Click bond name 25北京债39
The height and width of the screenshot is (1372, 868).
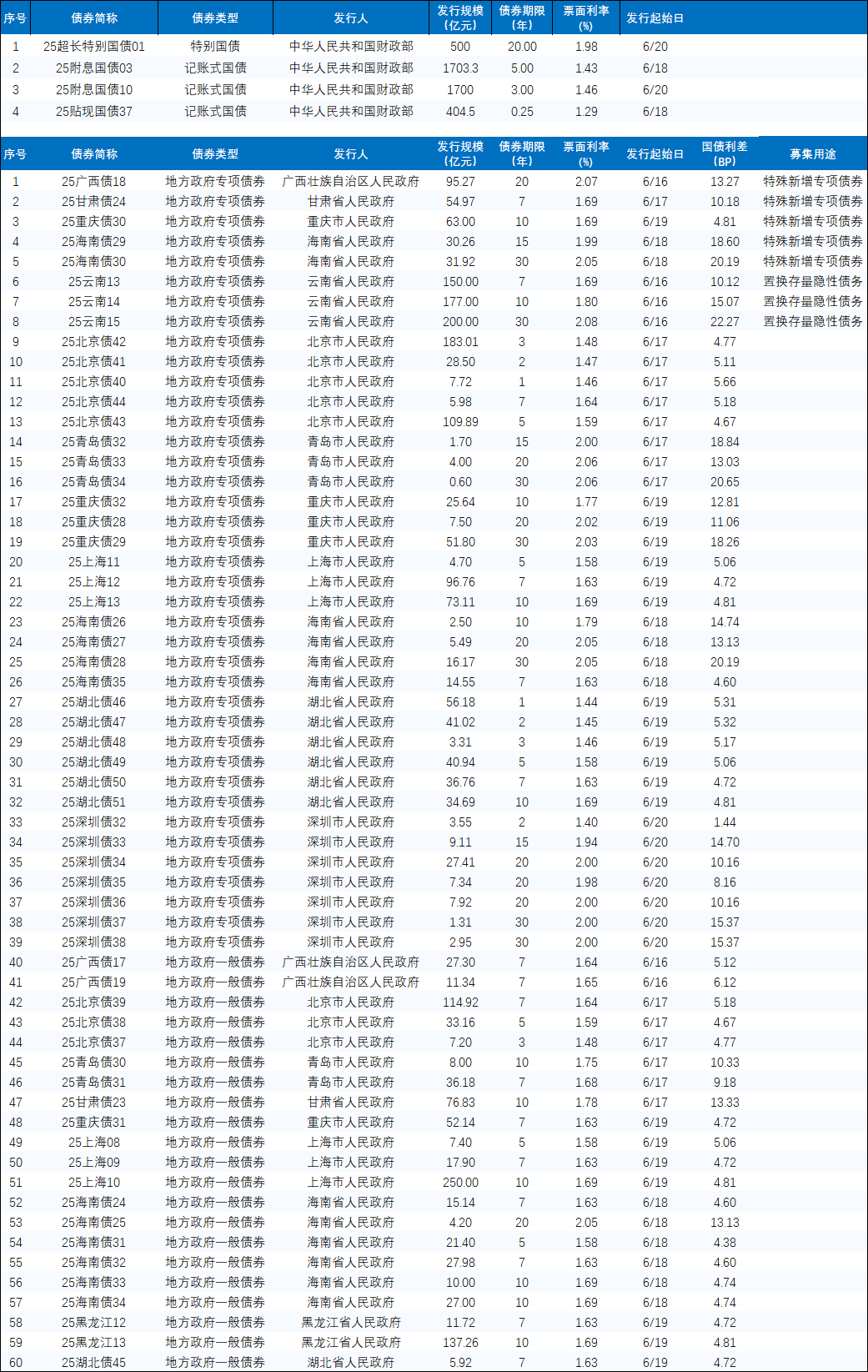94,1003
